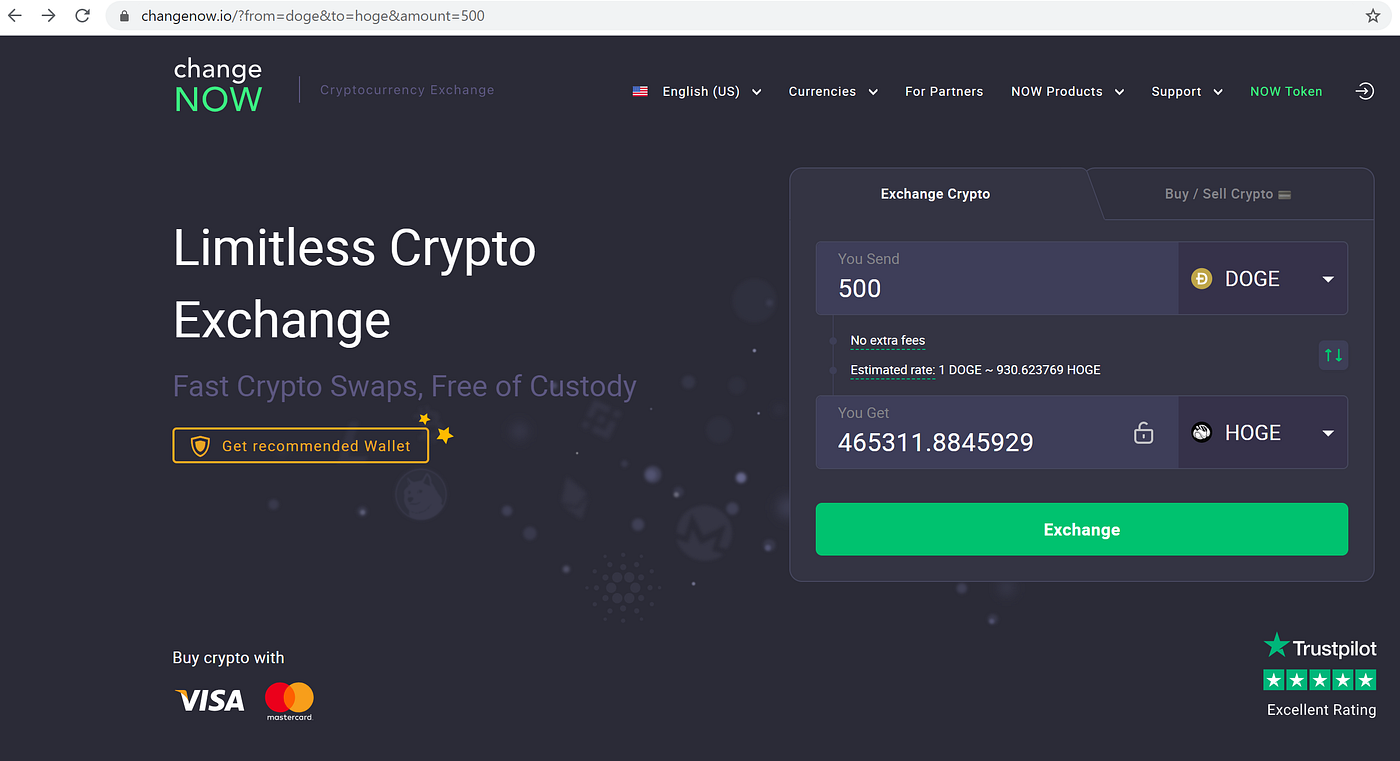This screenshot has width=1400, height=761.
Task: Click the Mastercard logo
Action: (x=289, y=701)
